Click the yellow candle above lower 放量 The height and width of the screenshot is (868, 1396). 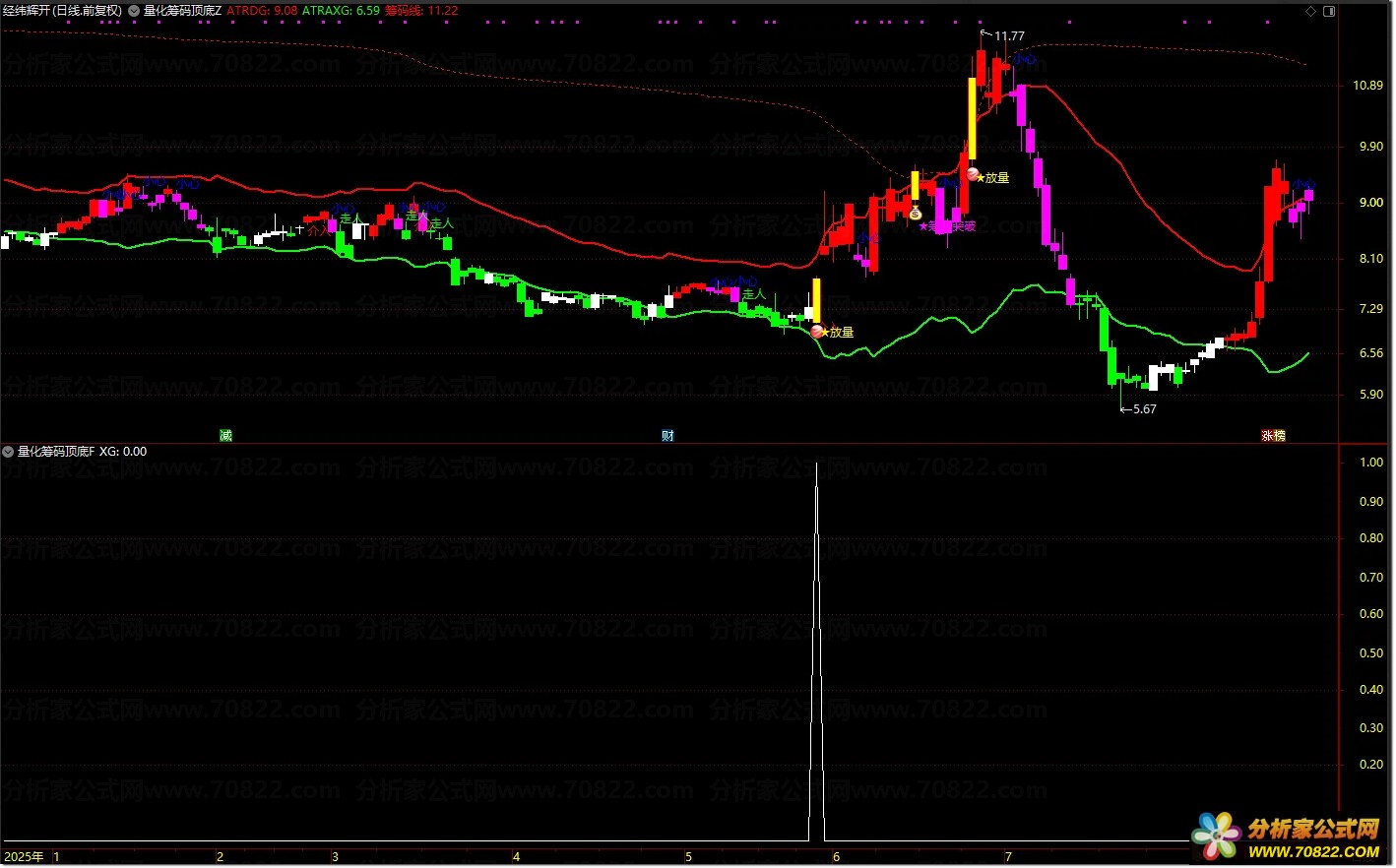click(816, 300)
